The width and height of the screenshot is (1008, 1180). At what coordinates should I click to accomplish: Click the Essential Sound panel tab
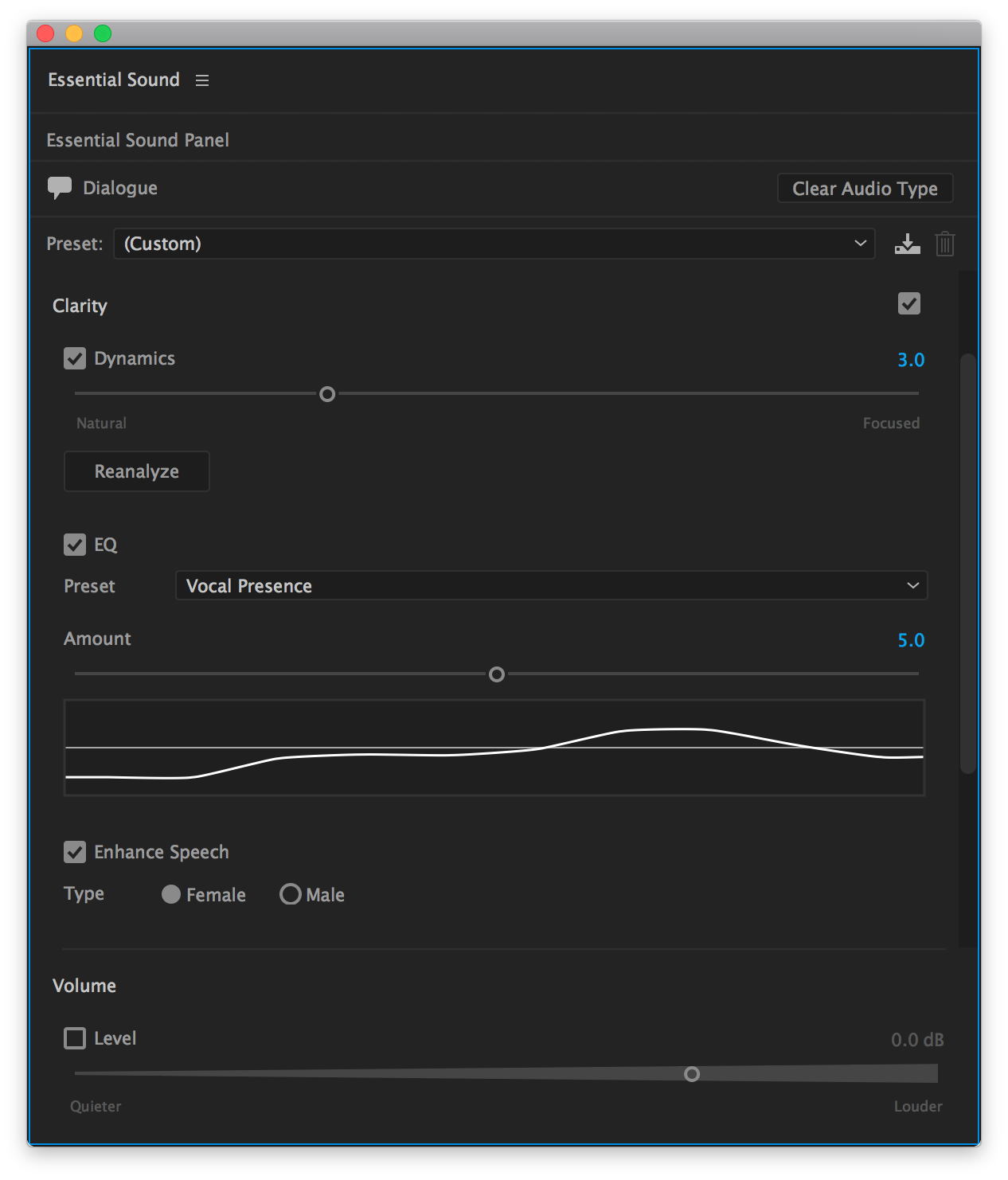[114, 80]
